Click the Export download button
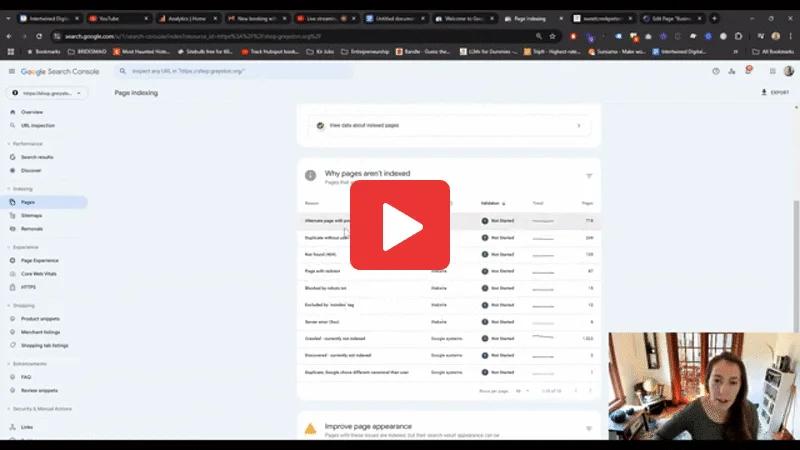Screen dimensions: 800x450 [775, 92]
